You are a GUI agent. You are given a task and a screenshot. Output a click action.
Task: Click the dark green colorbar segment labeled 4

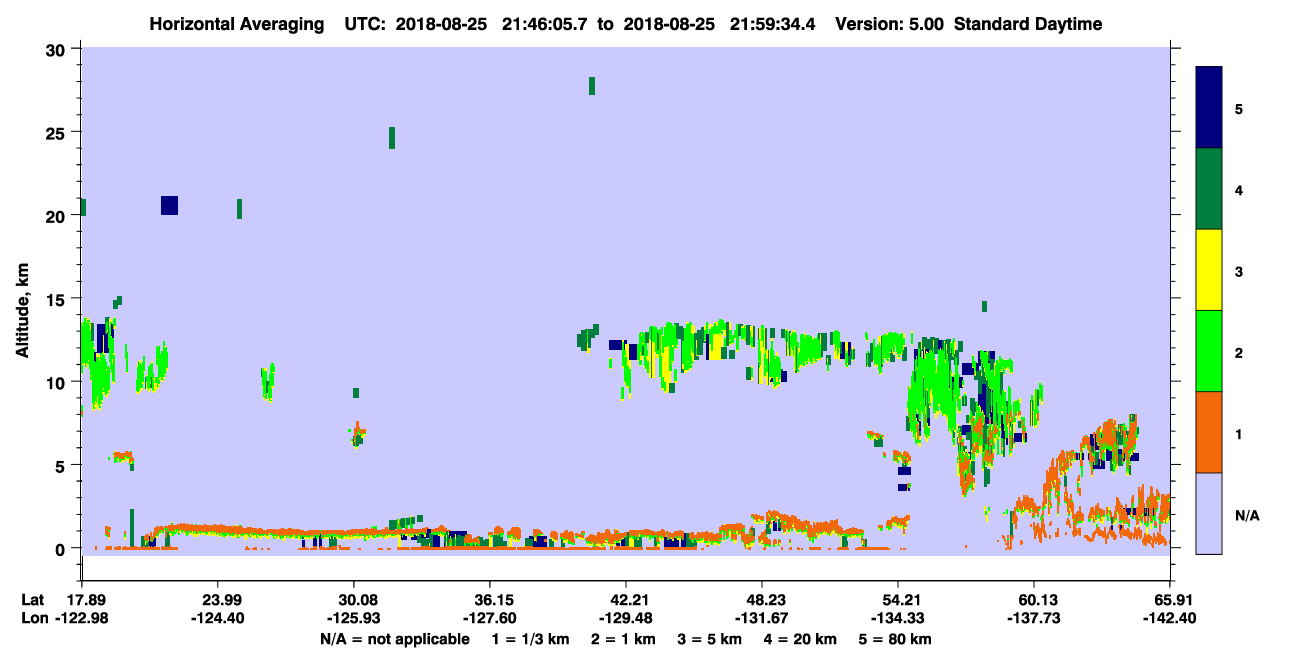(x=1209, y=189)
